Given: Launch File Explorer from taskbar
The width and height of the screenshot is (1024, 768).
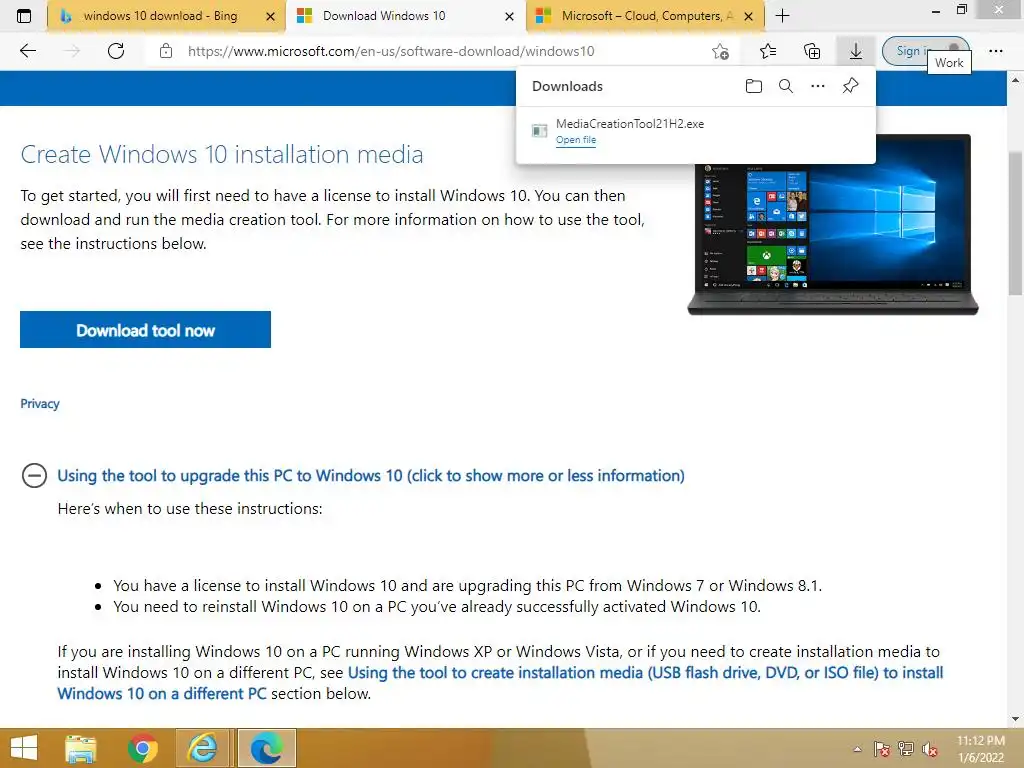Looking at the screenshot, I should [x=81, y=748].
